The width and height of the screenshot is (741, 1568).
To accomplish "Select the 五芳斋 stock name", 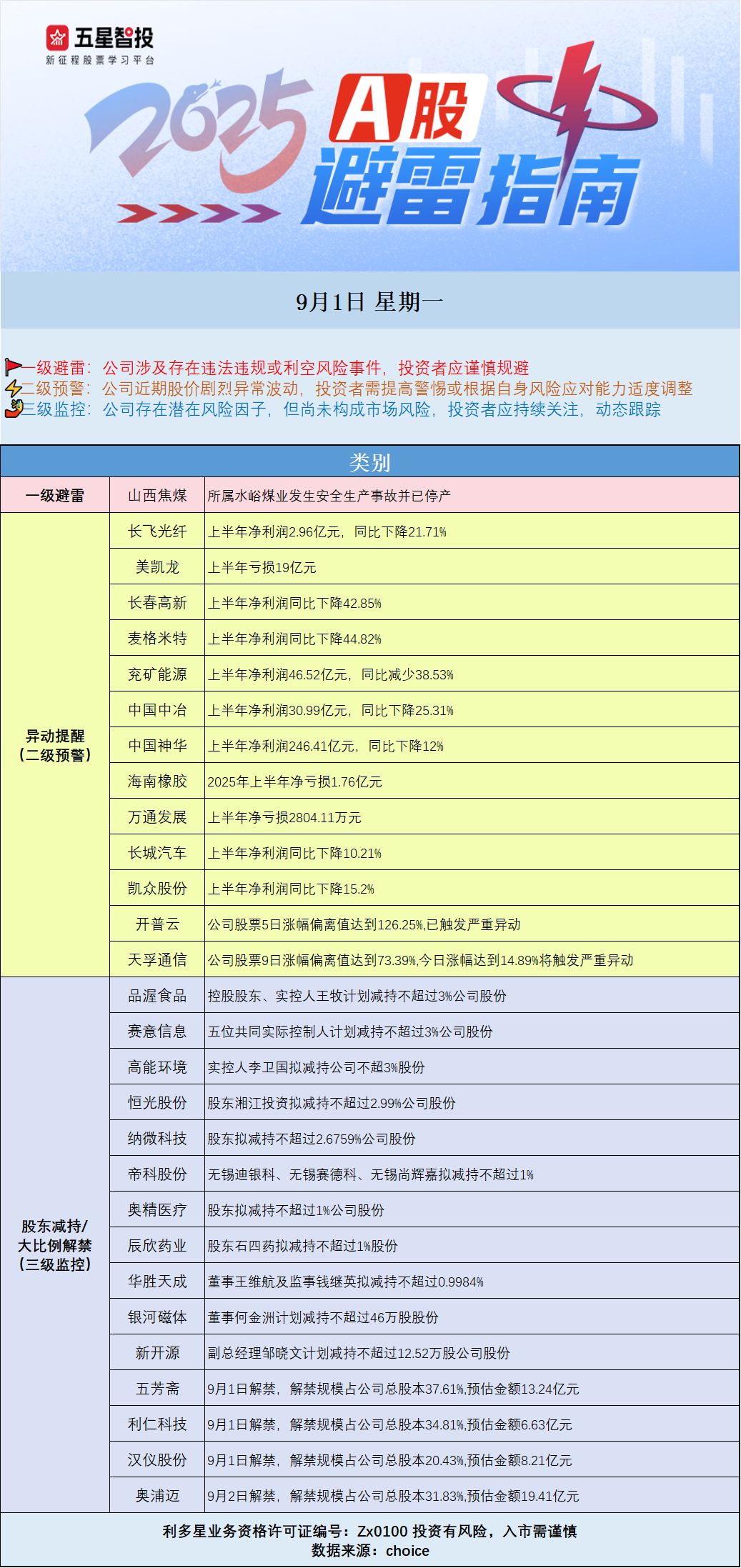I will [x=157, y=1388].
